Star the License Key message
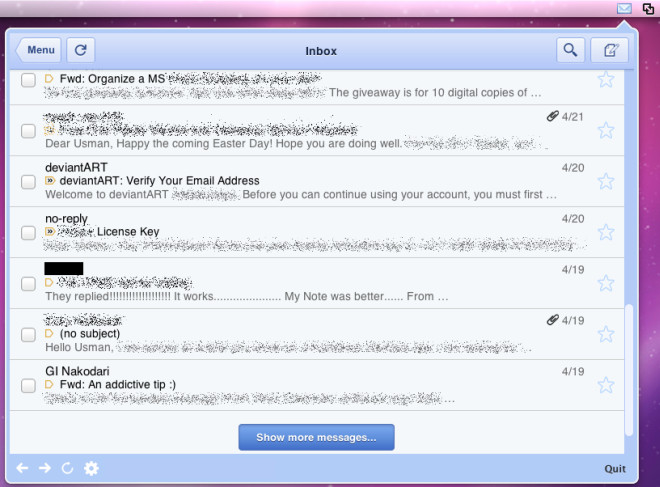The image size is (660, 487). pyautogui.click(x=606, y=232)
